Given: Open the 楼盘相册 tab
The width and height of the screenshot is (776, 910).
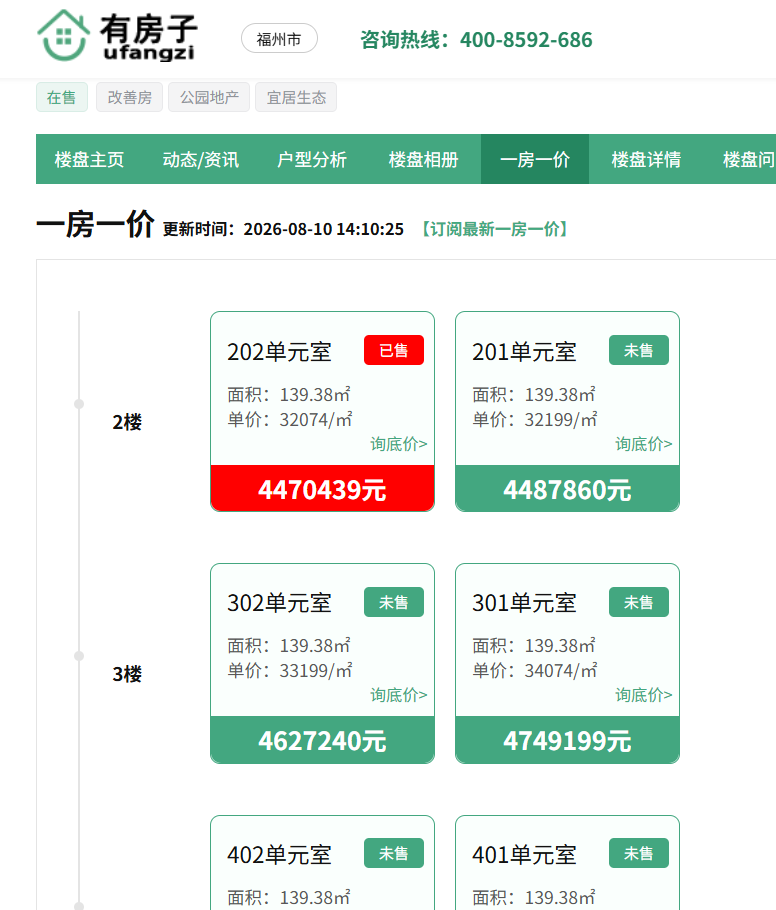Looking at the screenshot, I should point(424,159).
